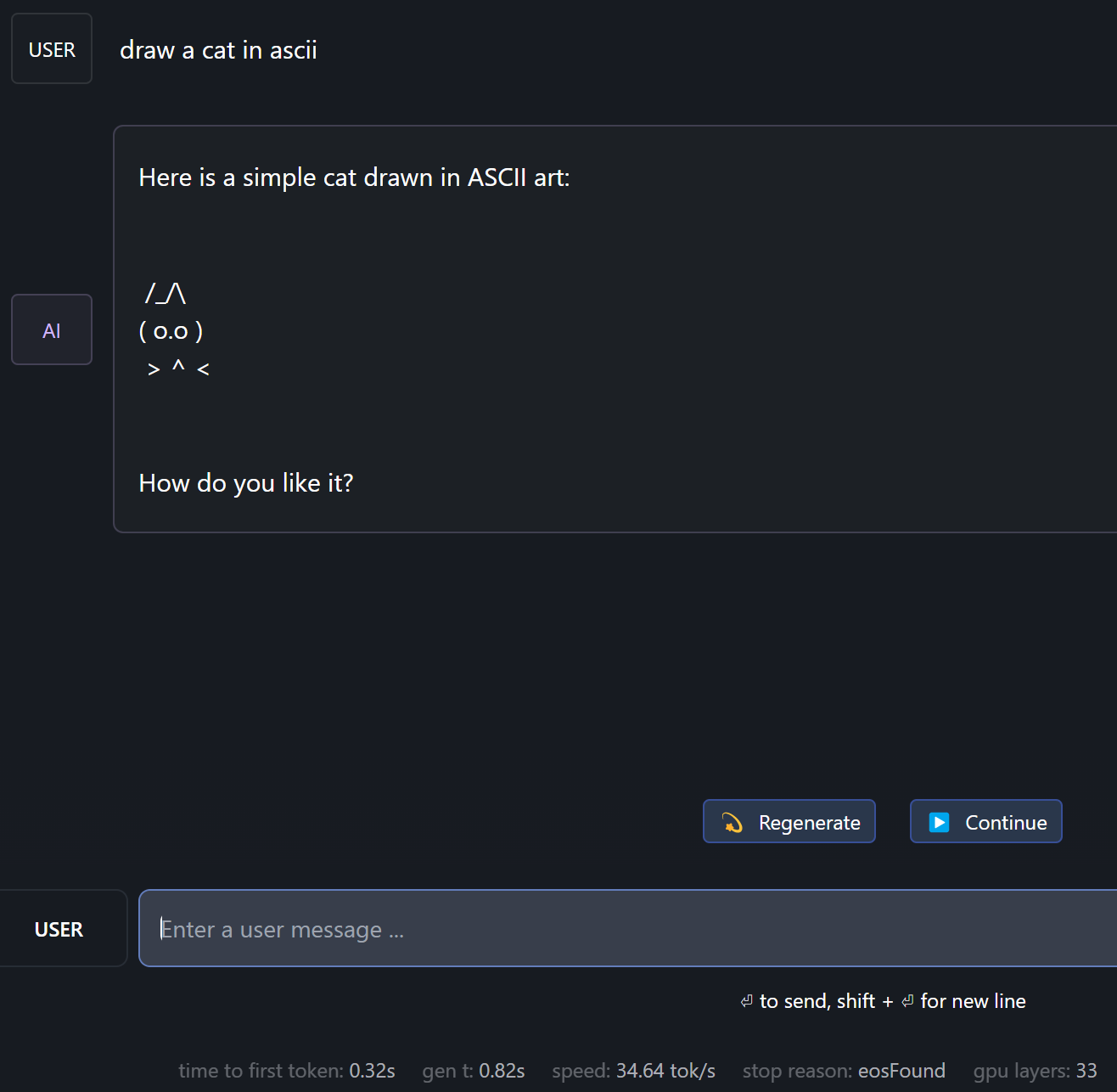Viewport: 1117px width, 1092px height.
Task: Click the 'How do you like it?' text
Action: point(246,483)
